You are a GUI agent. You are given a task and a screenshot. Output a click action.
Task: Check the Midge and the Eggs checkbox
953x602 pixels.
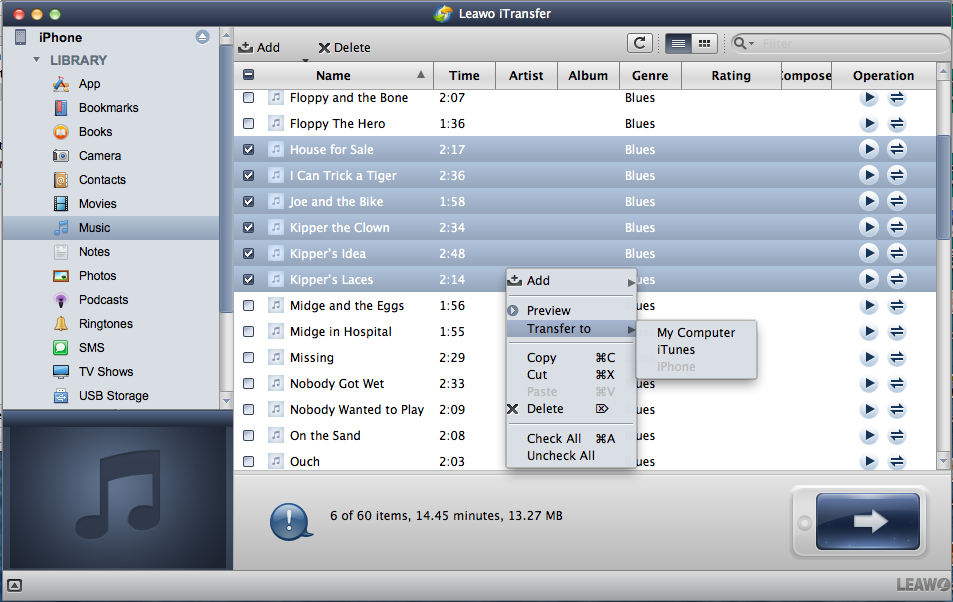tap(249, 305)
